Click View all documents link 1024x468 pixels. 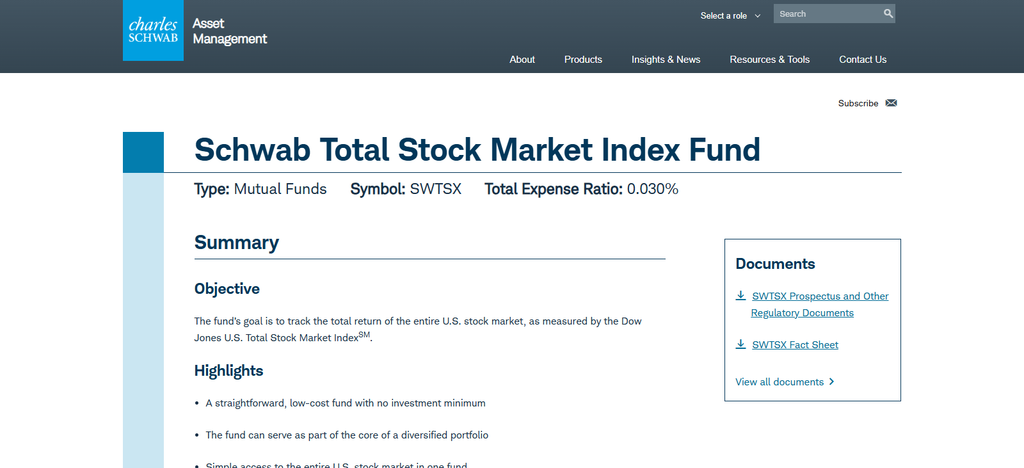pyautogui.click(x=779, y=382)
